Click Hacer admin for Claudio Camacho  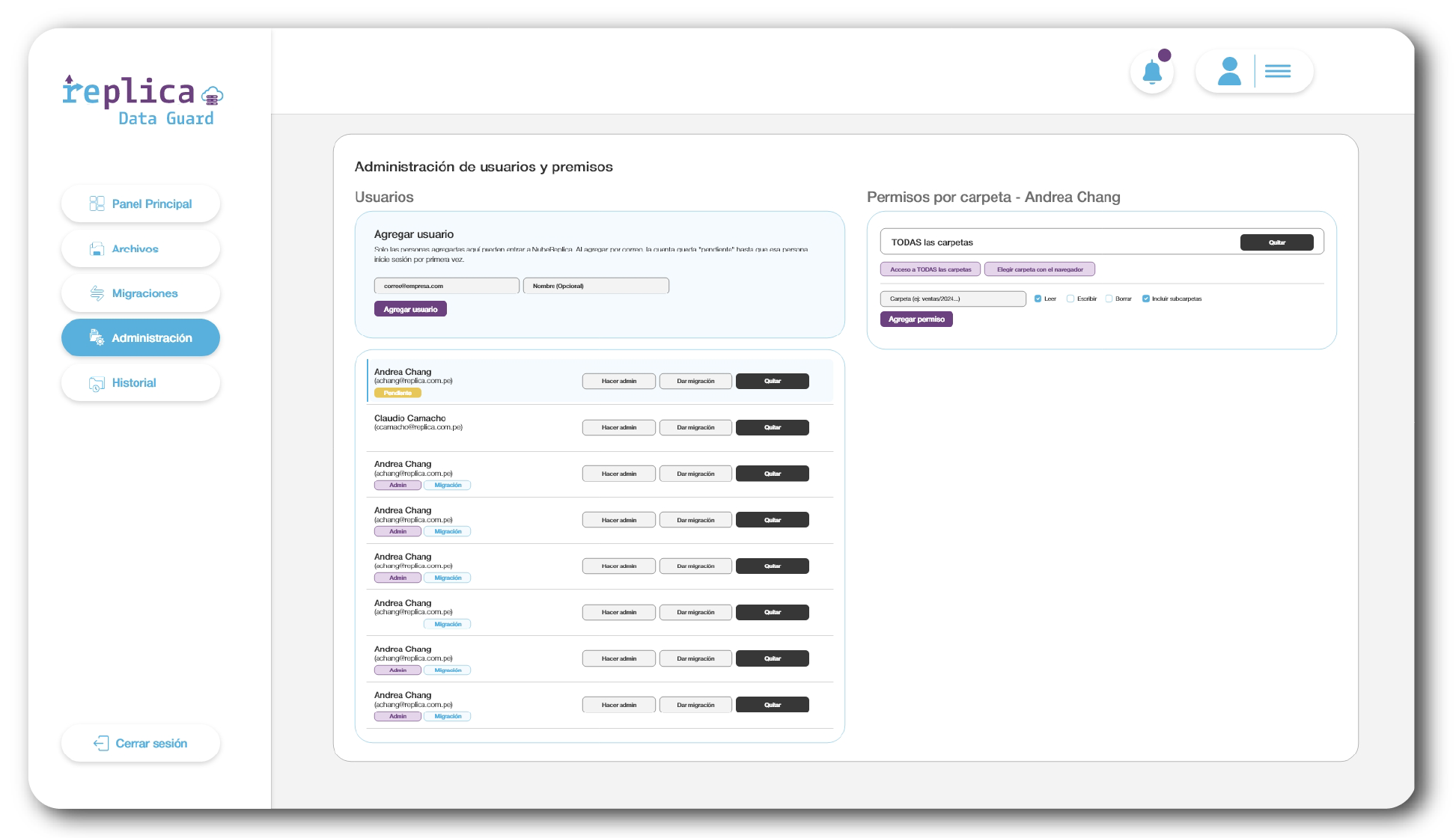click(x=619, y=427)
